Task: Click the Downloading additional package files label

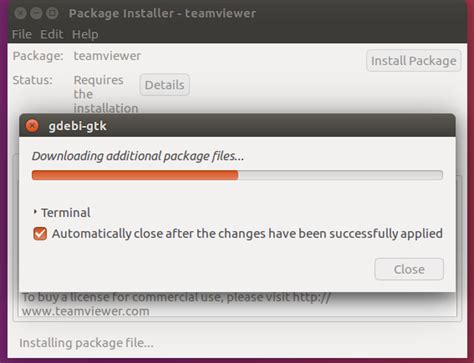Action: pos(138,156)
